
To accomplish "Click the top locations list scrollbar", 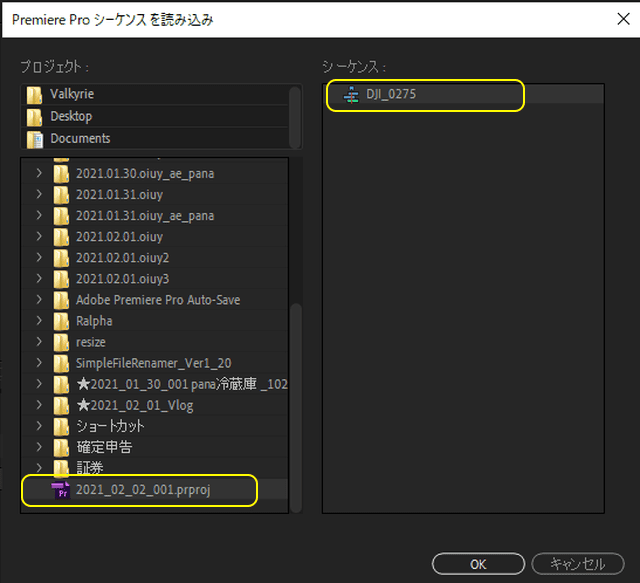I will 295,117.
